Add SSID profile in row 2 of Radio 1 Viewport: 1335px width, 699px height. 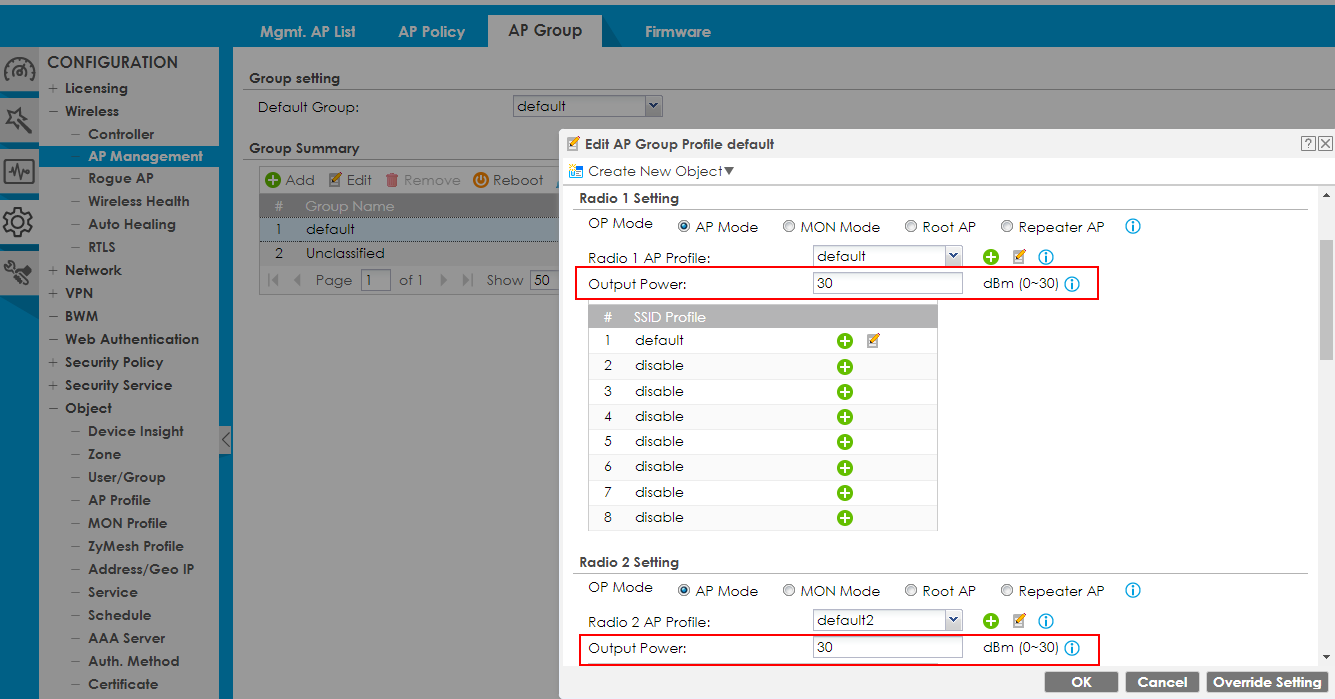coord(845,367)
